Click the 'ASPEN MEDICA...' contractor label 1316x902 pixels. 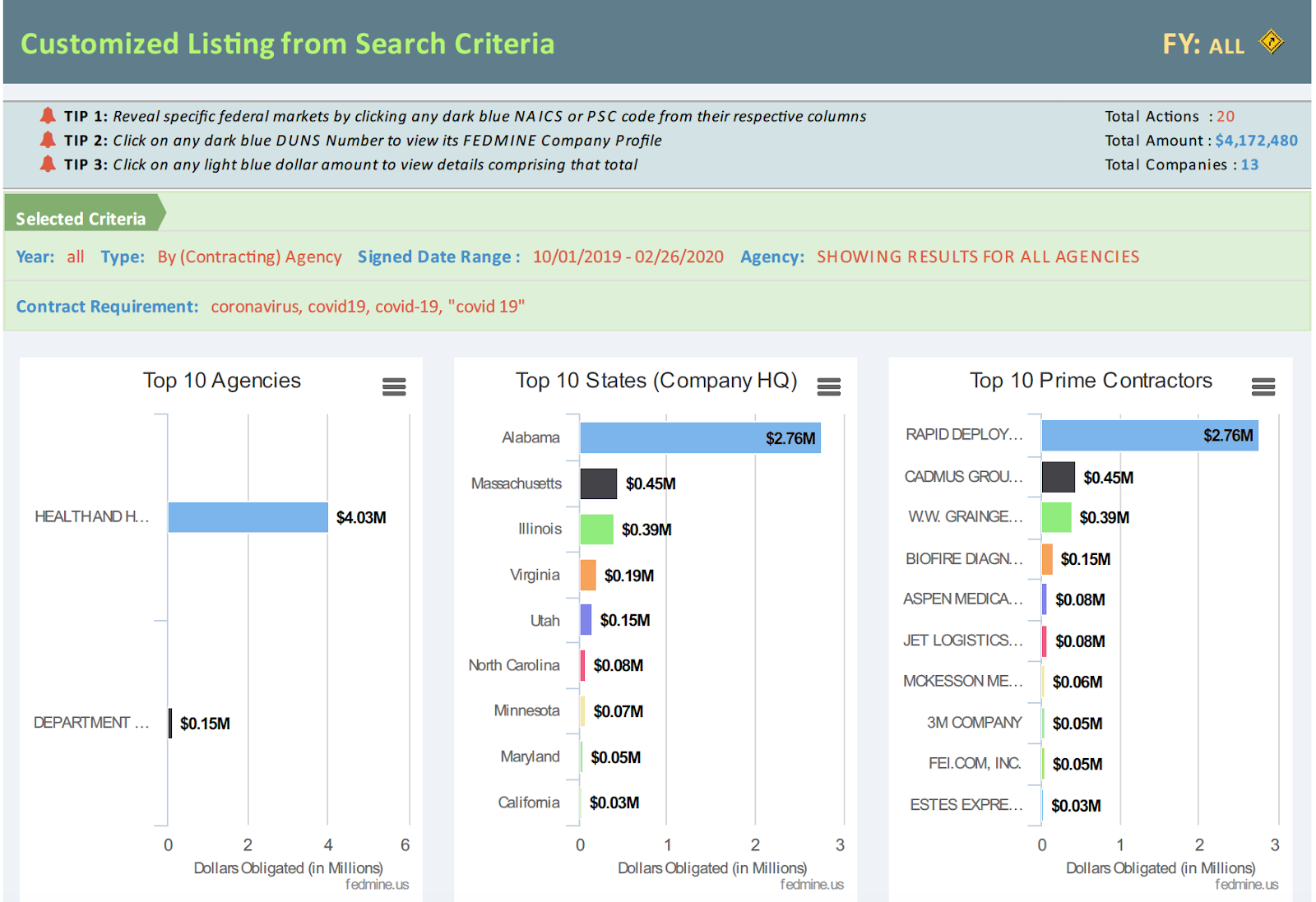point(963,599)
